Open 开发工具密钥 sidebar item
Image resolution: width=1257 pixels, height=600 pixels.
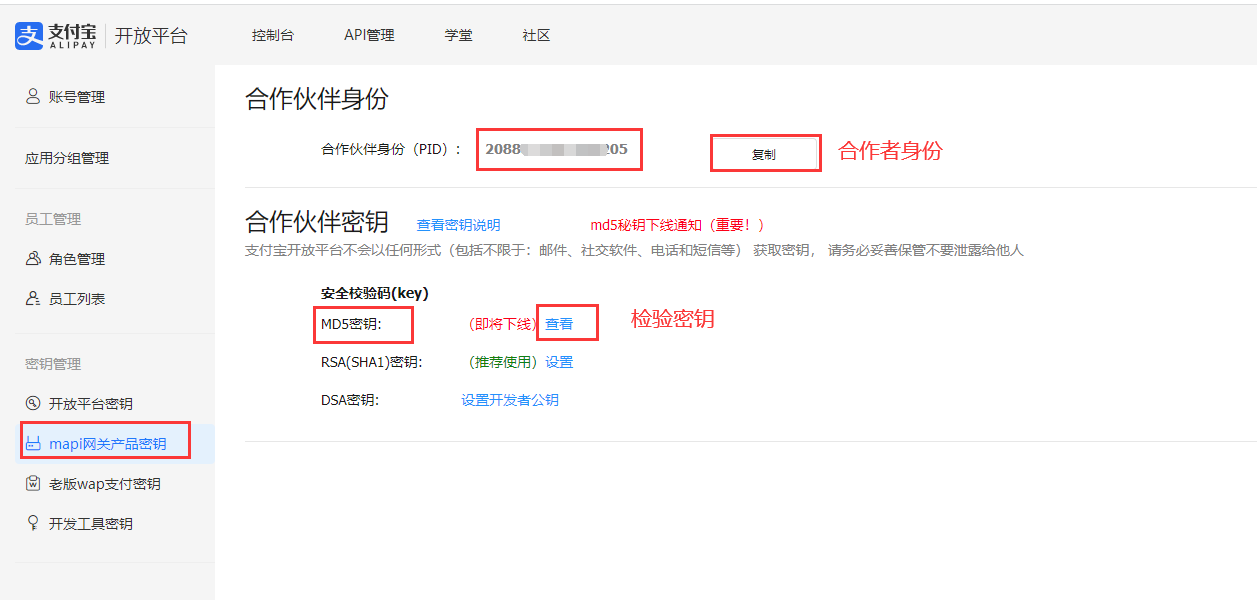click(x=91, y=524)
